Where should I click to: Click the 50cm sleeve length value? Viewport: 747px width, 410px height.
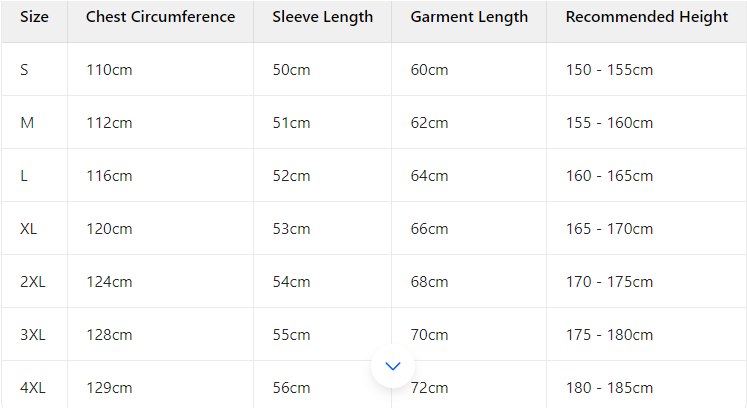291,70
